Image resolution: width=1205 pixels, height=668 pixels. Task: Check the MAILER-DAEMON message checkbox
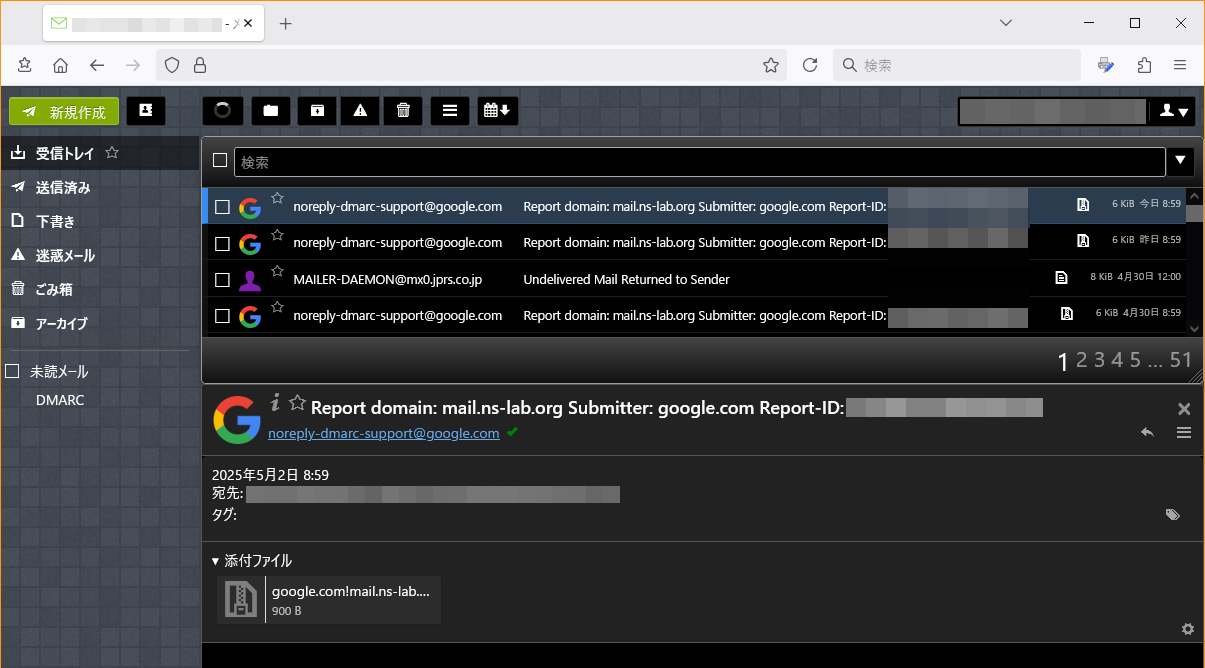[x=222, y=280]
